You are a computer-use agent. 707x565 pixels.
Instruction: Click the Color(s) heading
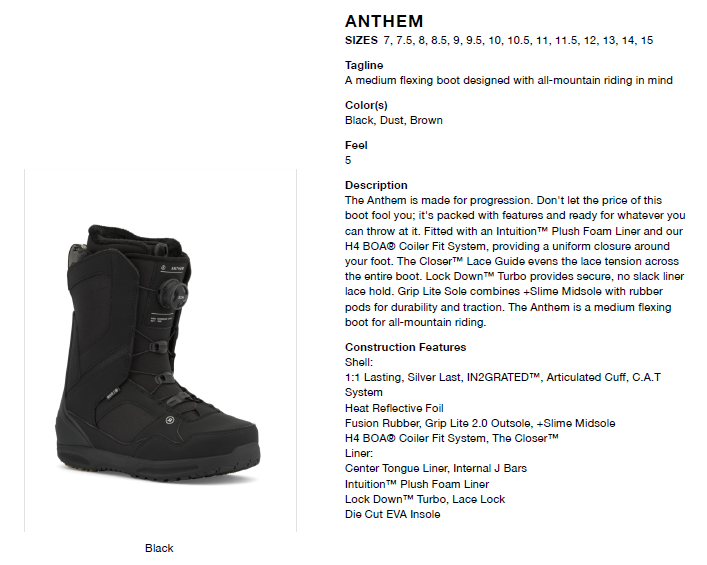pyautogui.click(x=366, y=105)
